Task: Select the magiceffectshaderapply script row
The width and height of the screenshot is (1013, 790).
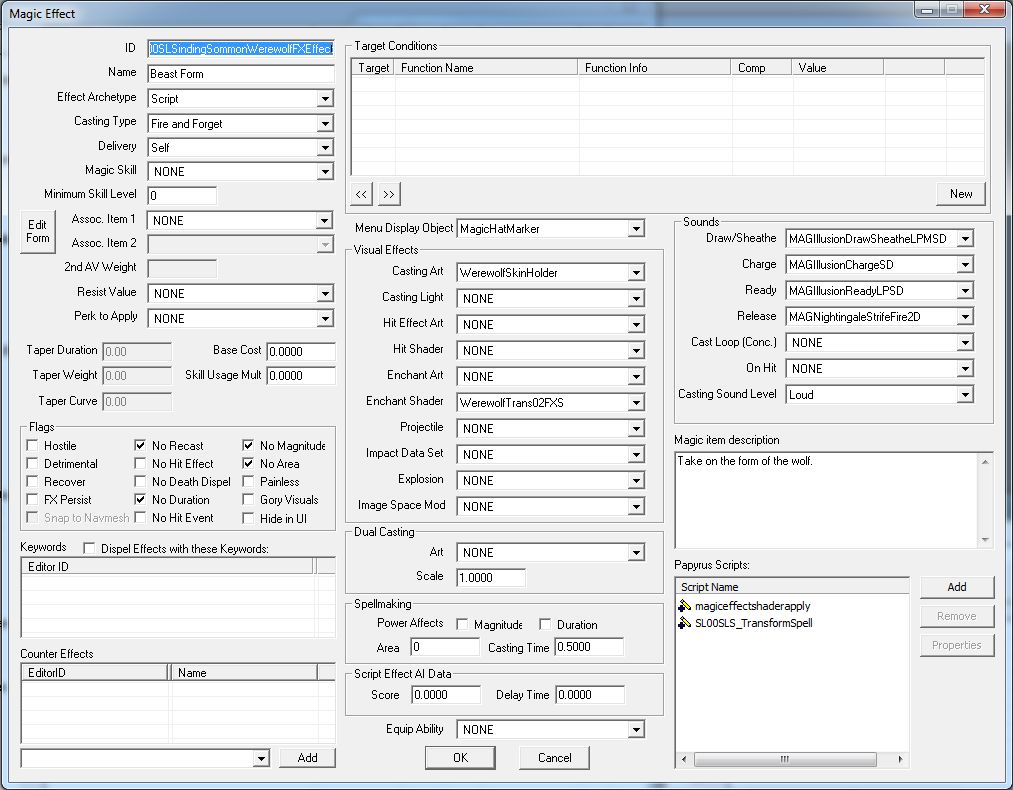Action: (792, 606)
